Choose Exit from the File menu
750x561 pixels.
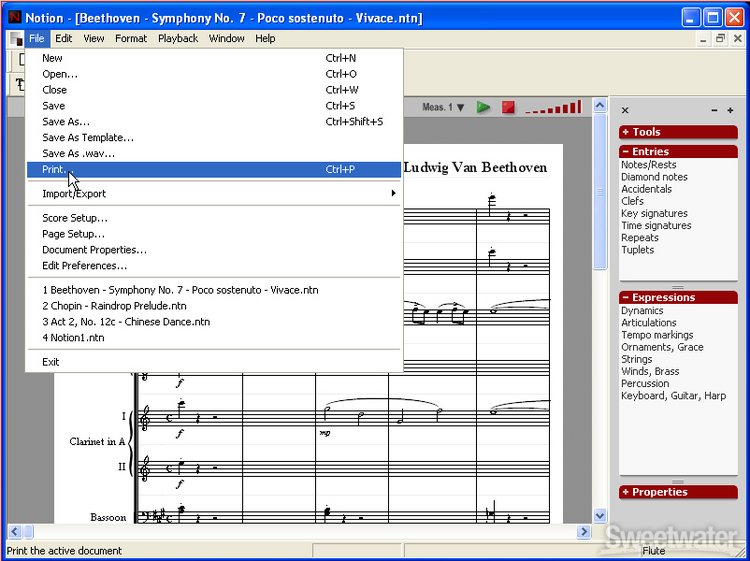pyautogui.click(x=214, y=362)
